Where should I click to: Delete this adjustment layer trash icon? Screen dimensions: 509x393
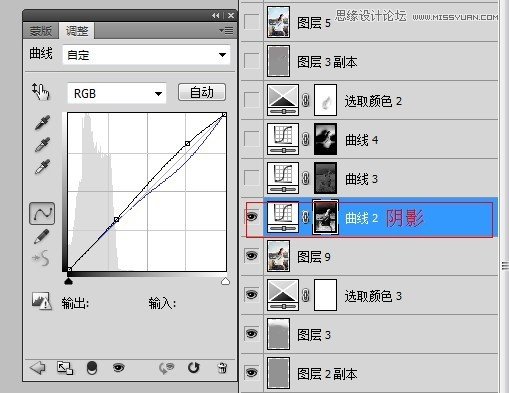222,368
